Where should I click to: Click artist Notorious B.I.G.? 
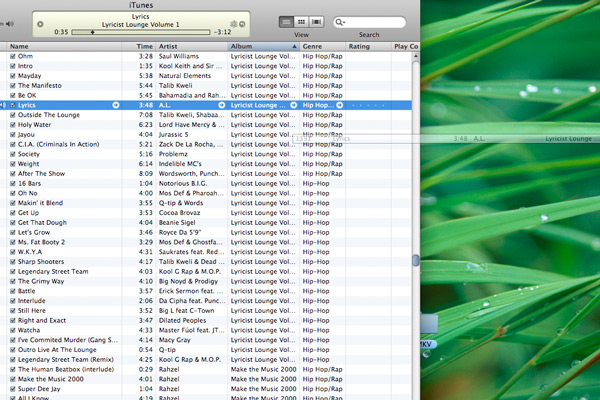click(183, 183)
